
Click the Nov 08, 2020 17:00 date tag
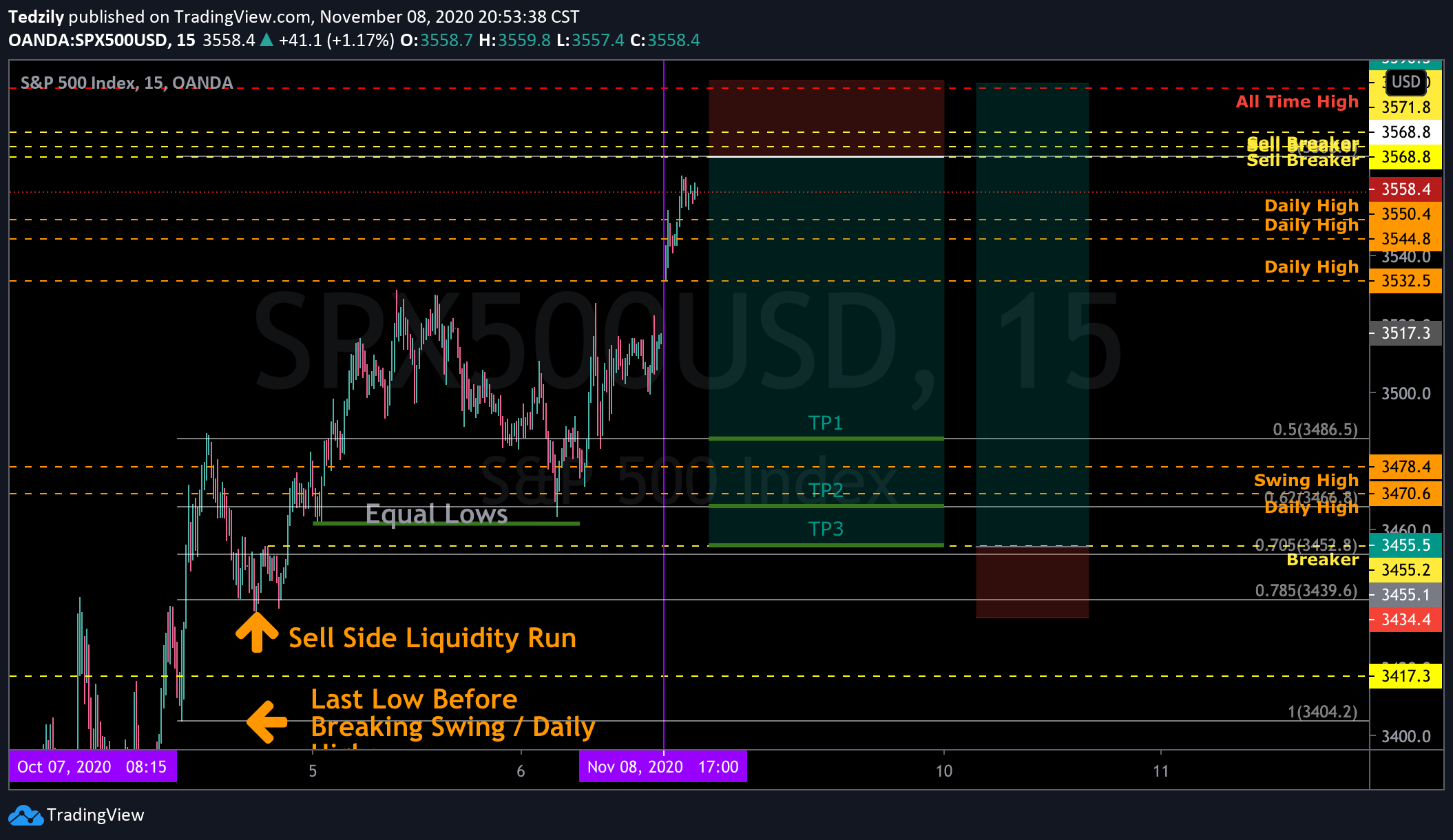[x=663, y=766]
